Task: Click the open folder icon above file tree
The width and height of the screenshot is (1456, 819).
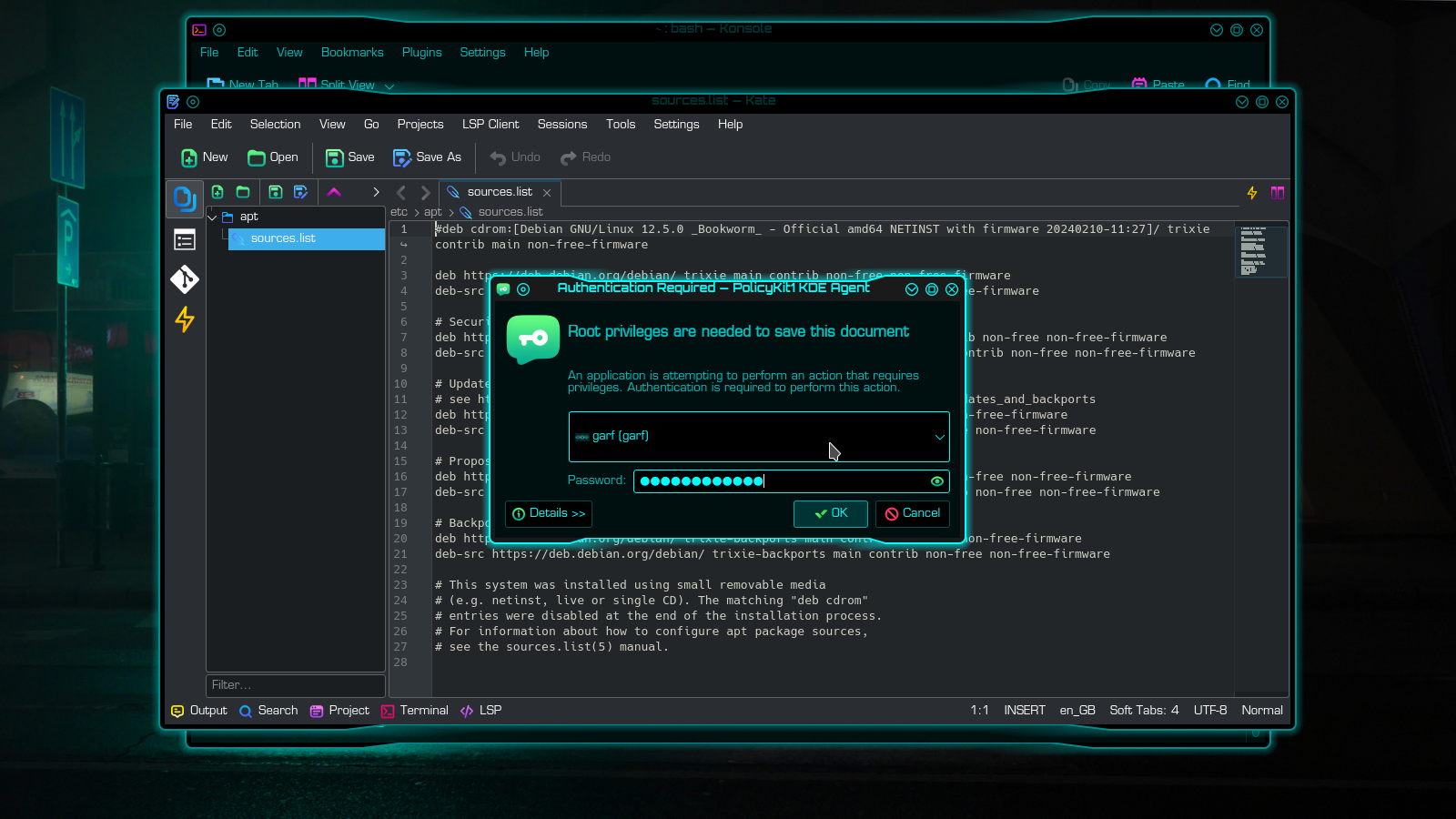Action: pyautogui.click(x=243, y=192)
